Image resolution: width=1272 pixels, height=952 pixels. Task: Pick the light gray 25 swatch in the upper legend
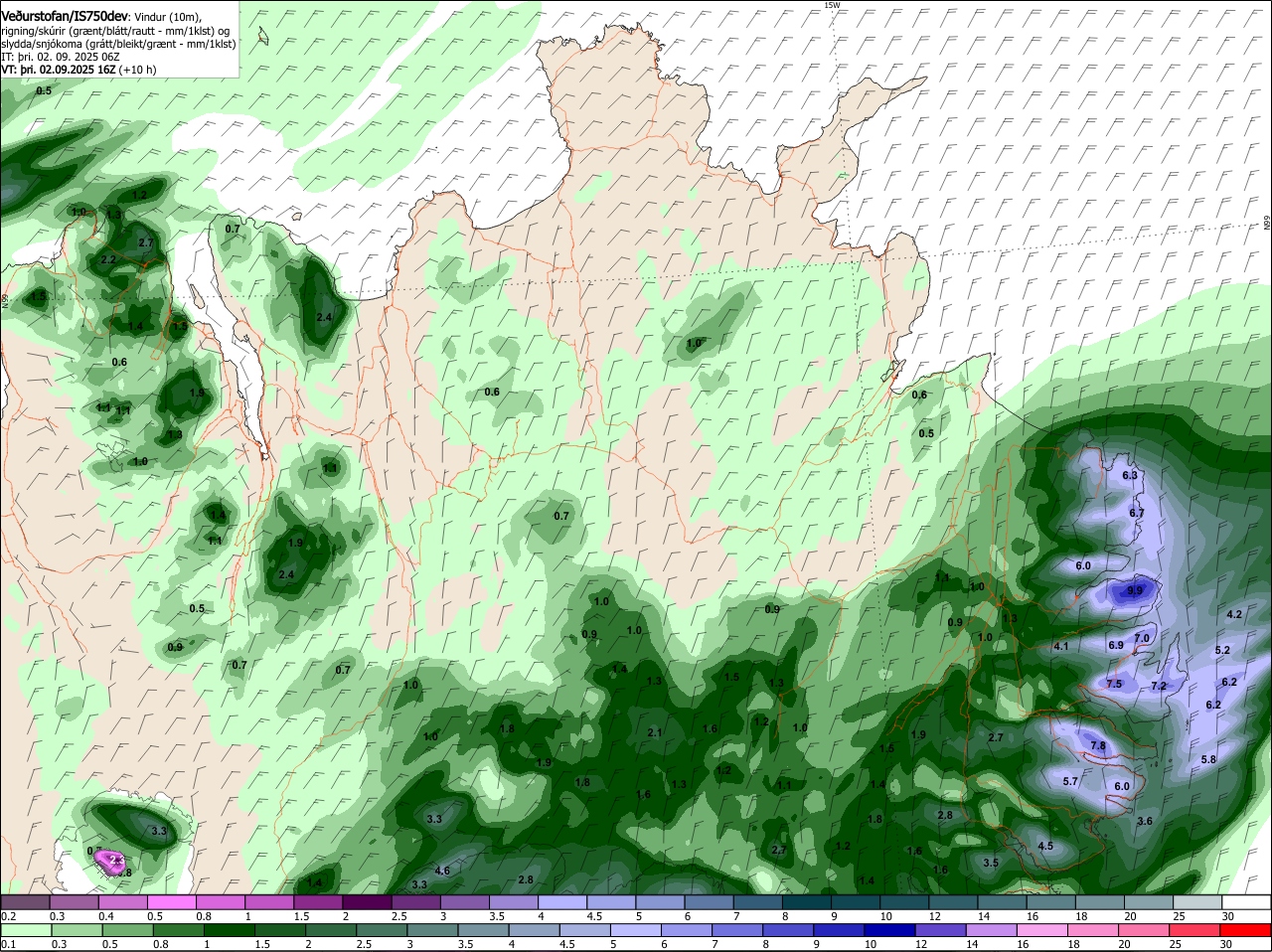point(1198,901)
